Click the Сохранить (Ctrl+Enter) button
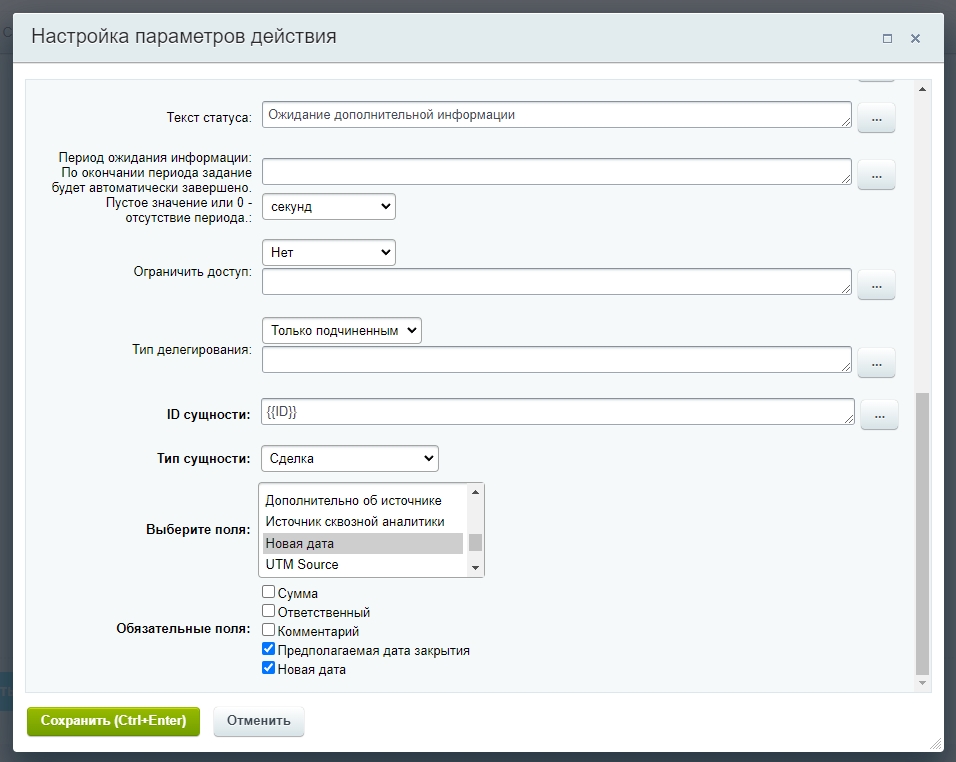The width and height of the screenshot is (956, 762). coord(113,721)
